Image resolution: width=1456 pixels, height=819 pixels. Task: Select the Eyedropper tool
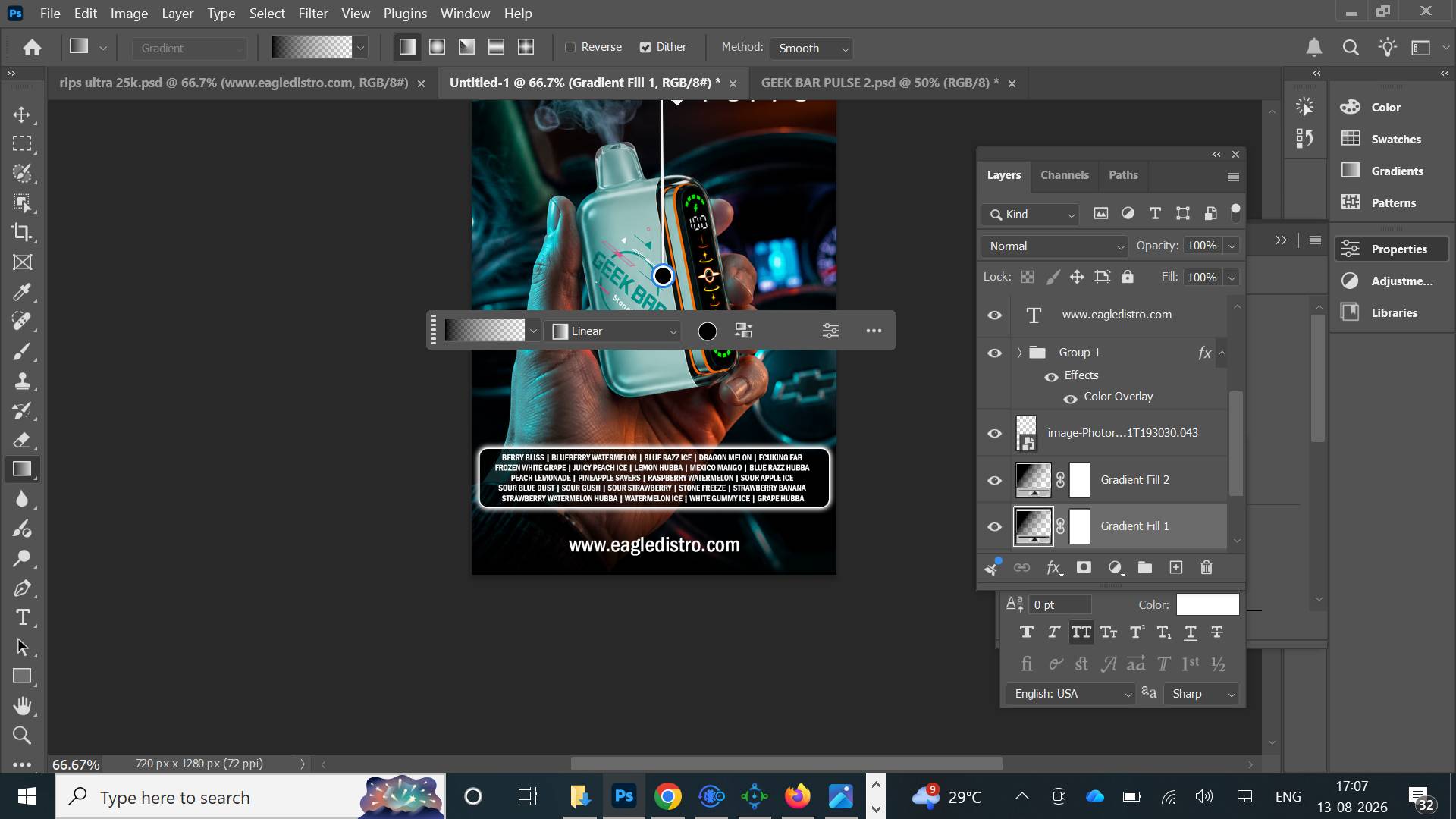(22, 292)
